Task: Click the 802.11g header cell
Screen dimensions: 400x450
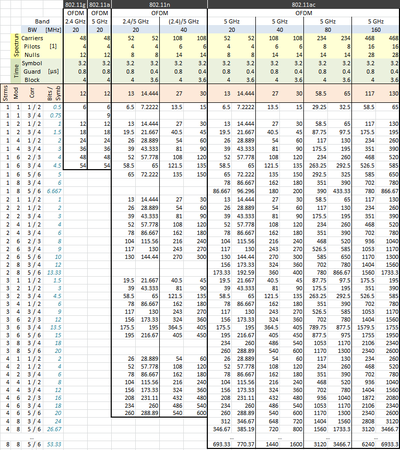Action: coord(75,4)
